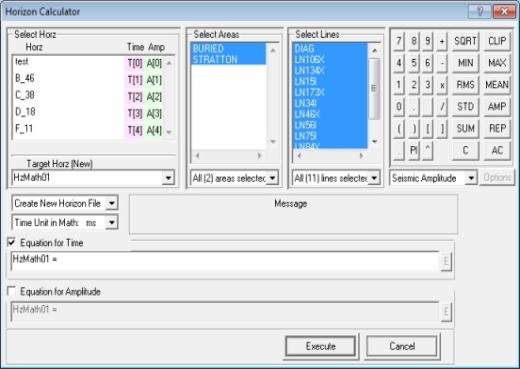Viewport: 520px width, 369px height.
Task: Open the Seismic Amplitude dropdown
Action: point(471,178)
